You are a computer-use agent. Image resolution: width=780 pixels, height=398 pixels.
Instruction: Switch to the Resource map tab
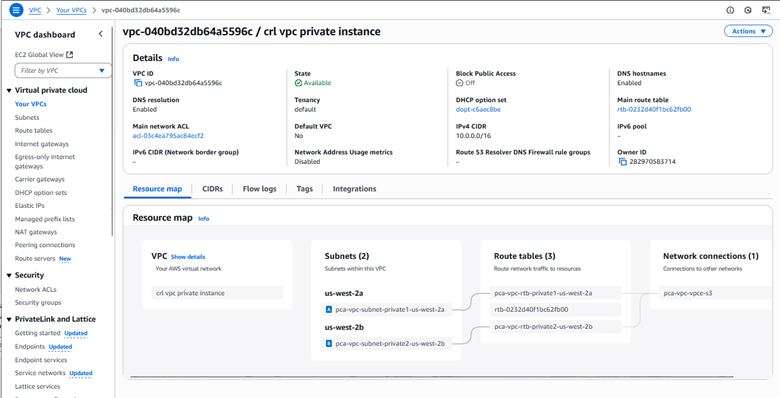click(157, 189)
